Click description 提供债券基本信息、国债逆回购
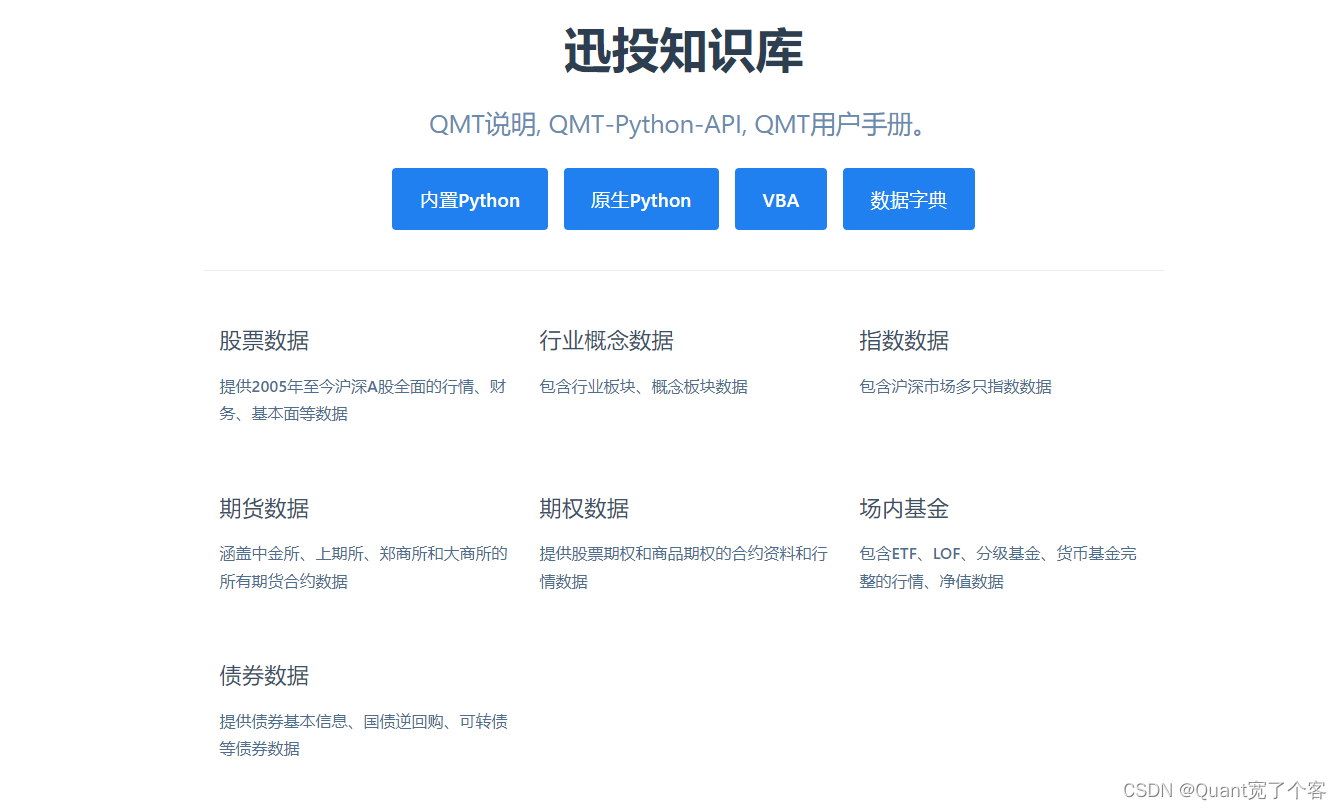 pyautogui.click(x=364, y=735)
